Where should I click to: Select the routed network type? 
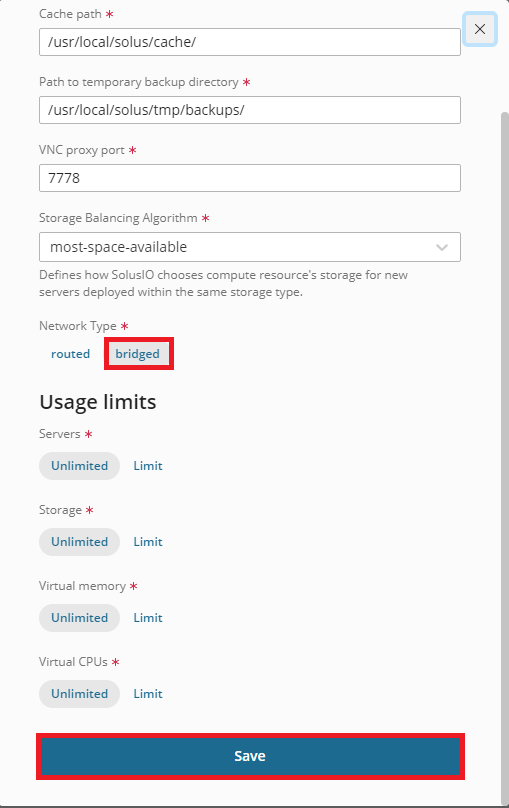pyautogui.click(x=71, y=354)
